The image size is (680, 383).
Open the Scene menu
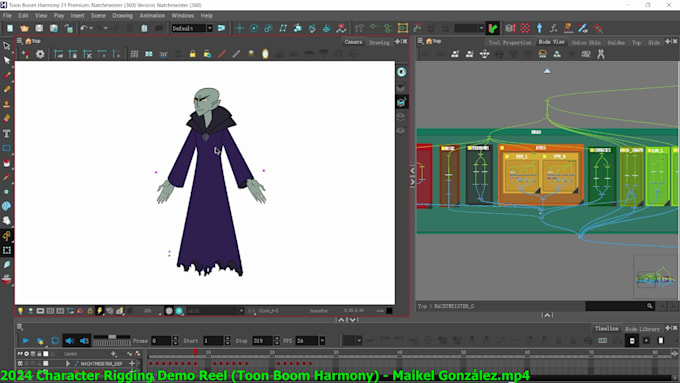(98, 16)
